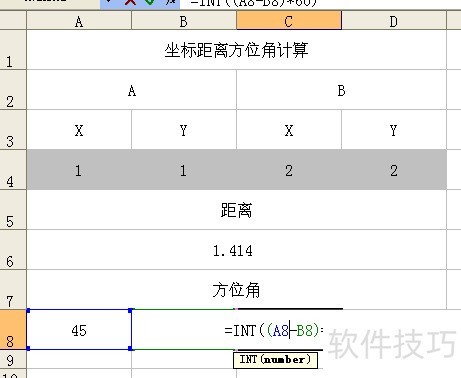
Task: Click merged cell labeled A in row 2
Action: point(132,90)
